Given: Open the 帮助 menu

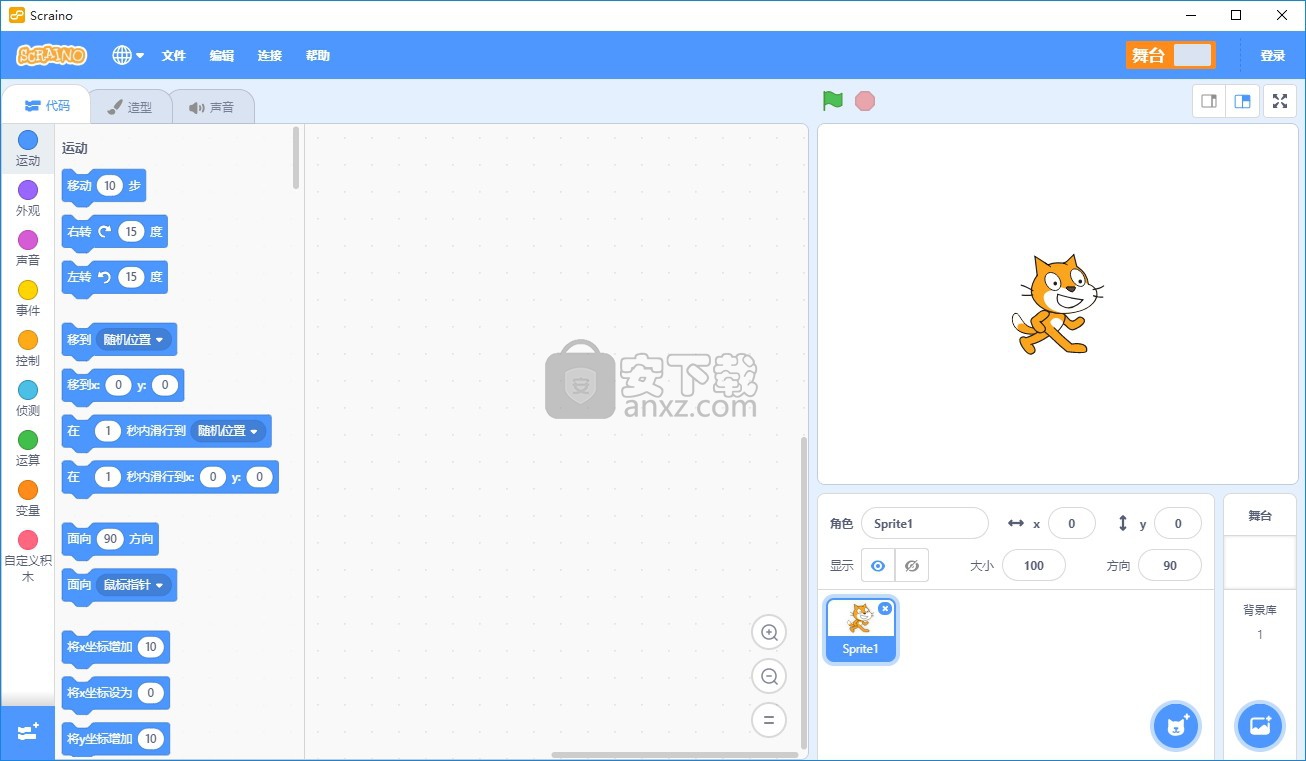Looking at the screenshot, I should pyautogui.click(x=318, y=56).
